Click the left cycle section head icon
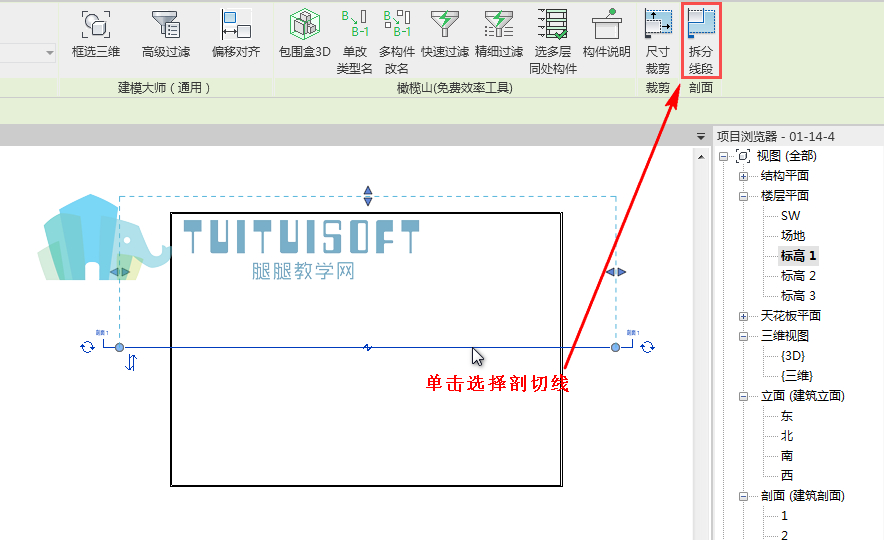 pos(87,347)
